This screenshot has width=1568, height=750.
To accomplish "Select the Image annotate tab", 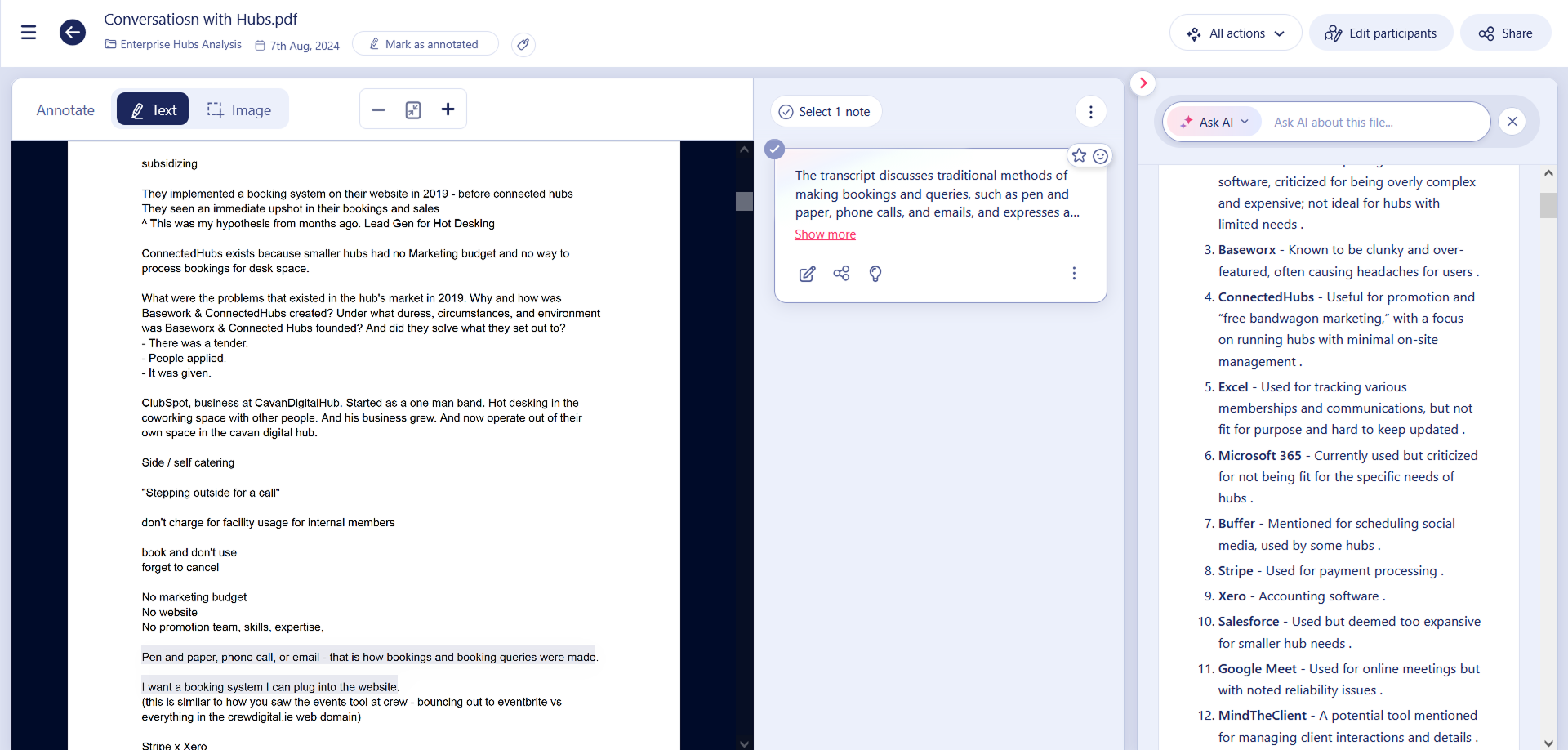I will click(238, 109).
